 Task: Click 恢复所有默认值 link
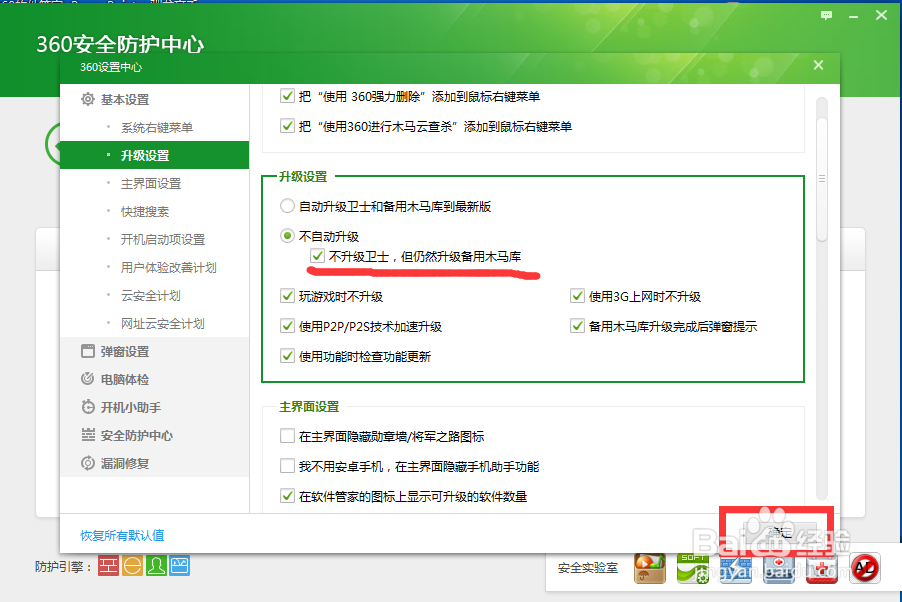coord(122,535)
